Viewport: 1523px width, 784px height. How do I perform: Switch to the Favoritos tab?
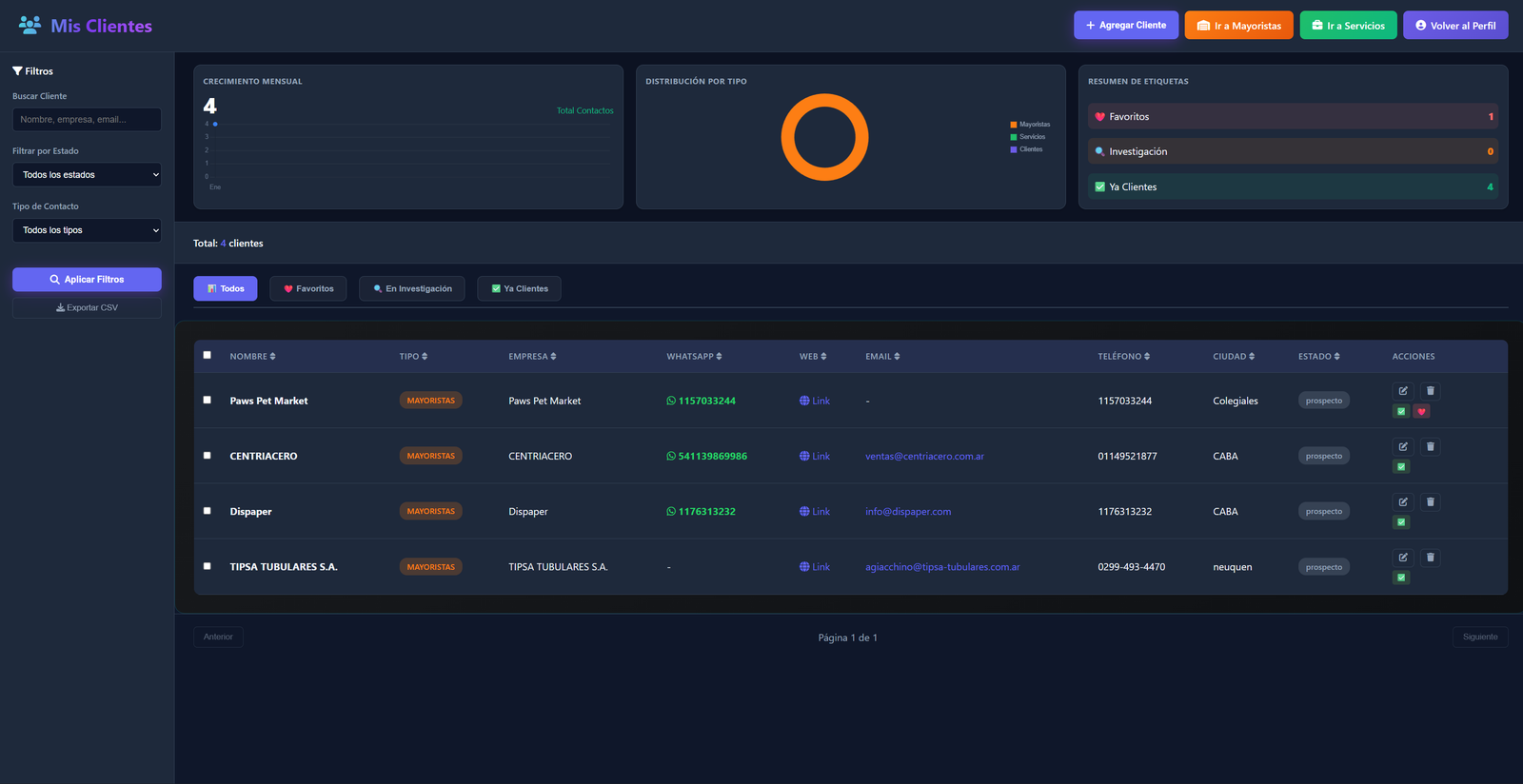click(307, 288)
